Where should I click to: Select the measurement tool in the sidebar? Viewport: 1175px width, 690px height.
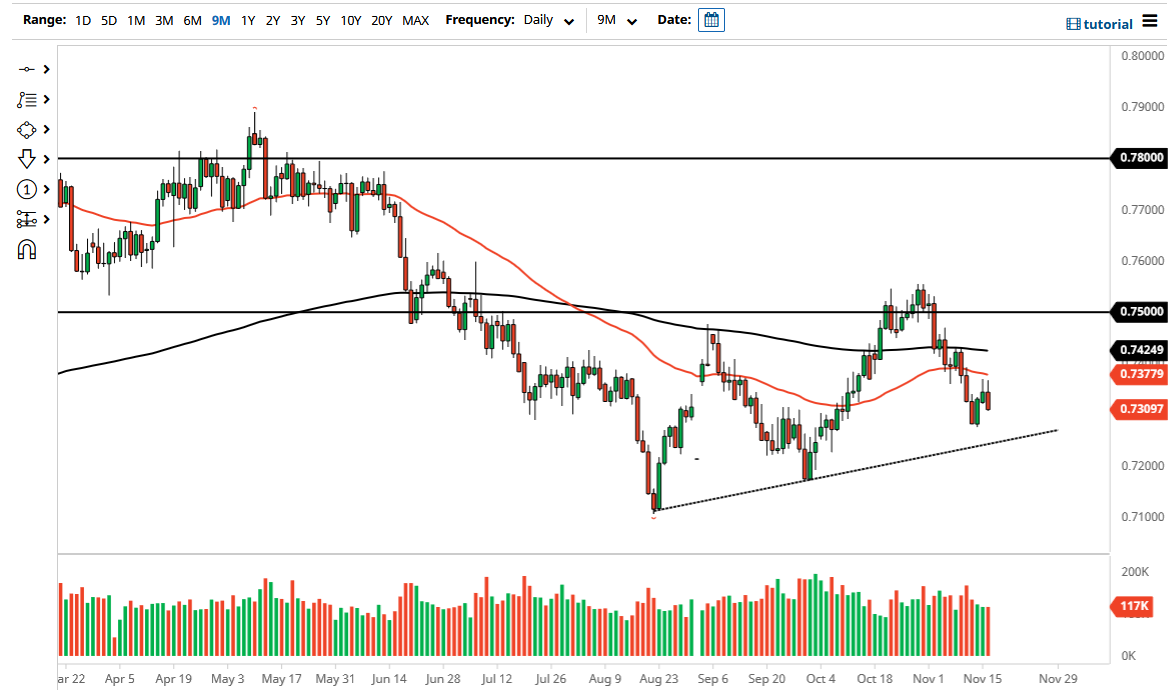27,218
